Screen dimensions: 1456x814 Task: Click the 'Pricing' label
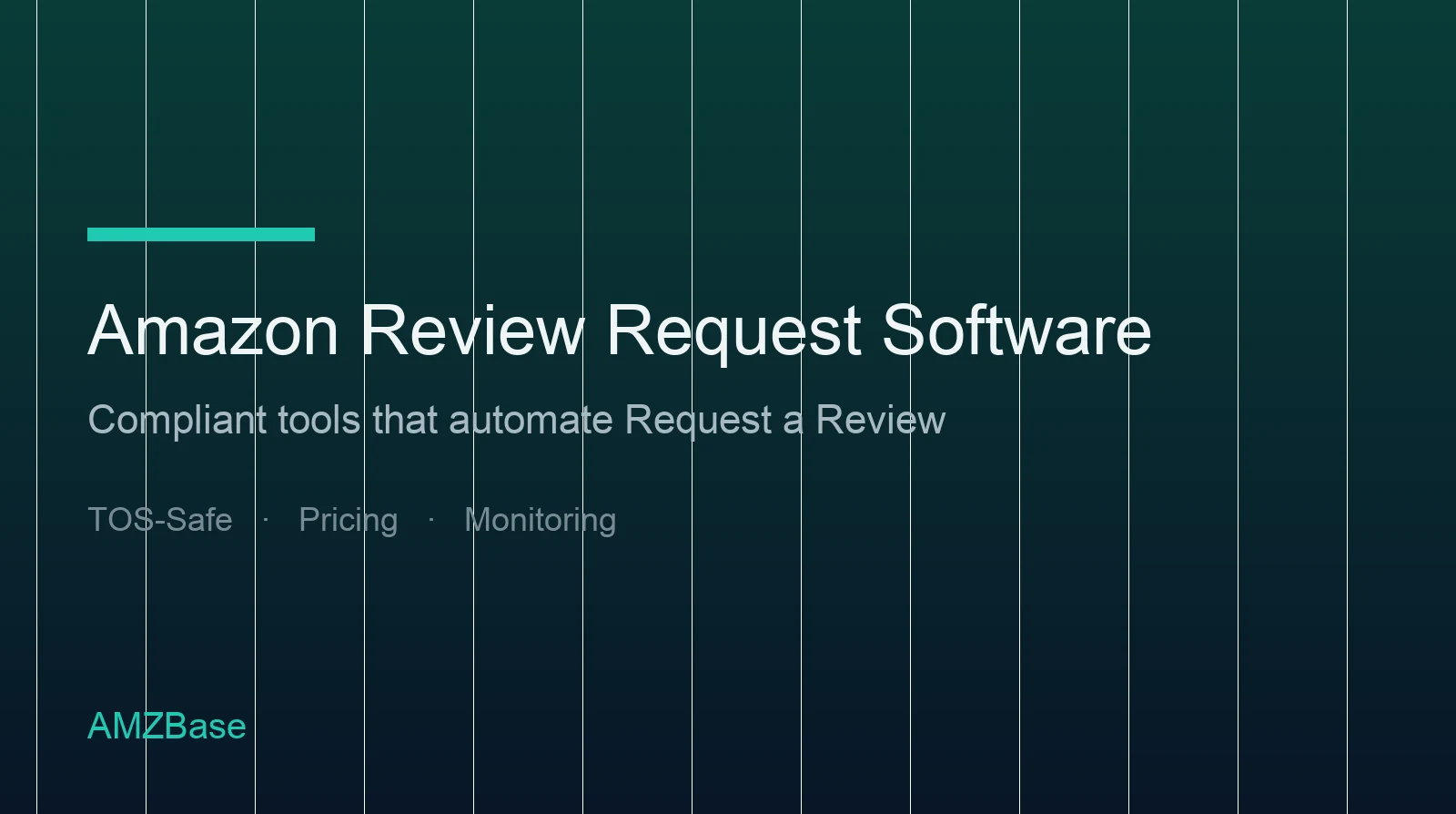click(x=349, y=521)
